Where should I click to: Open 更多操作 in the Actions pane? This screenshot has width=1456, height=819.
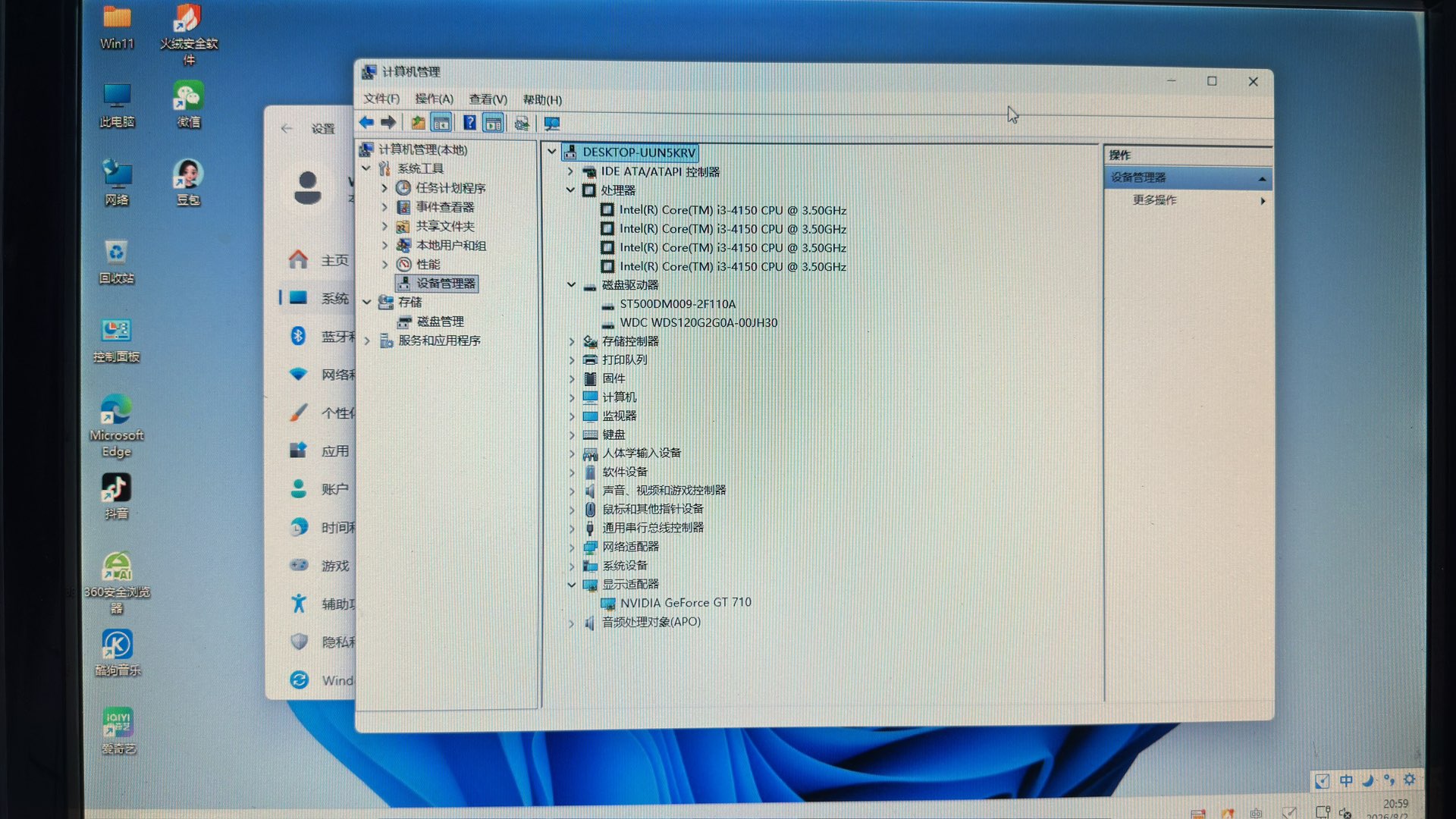click(x=1189, y=200)
